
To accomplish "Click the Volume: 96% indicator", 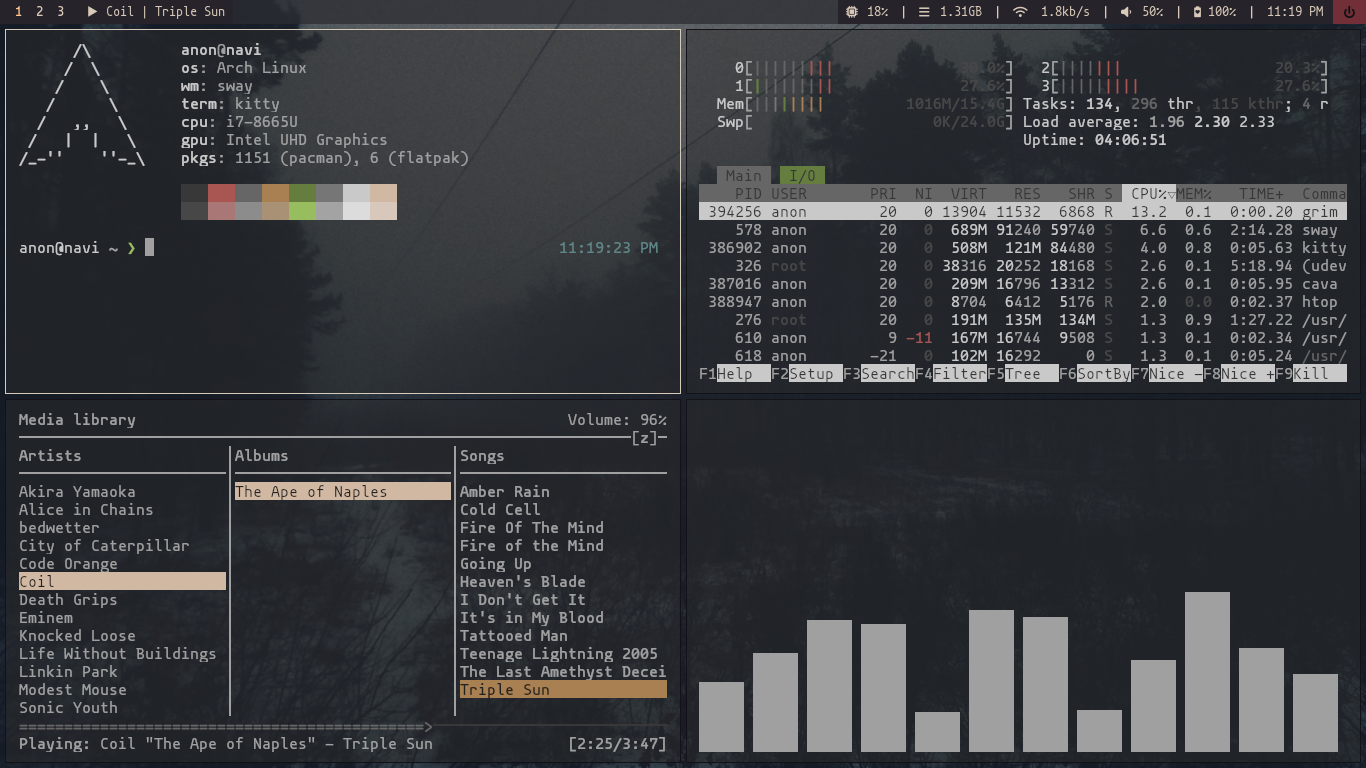I will coord(617,420).
